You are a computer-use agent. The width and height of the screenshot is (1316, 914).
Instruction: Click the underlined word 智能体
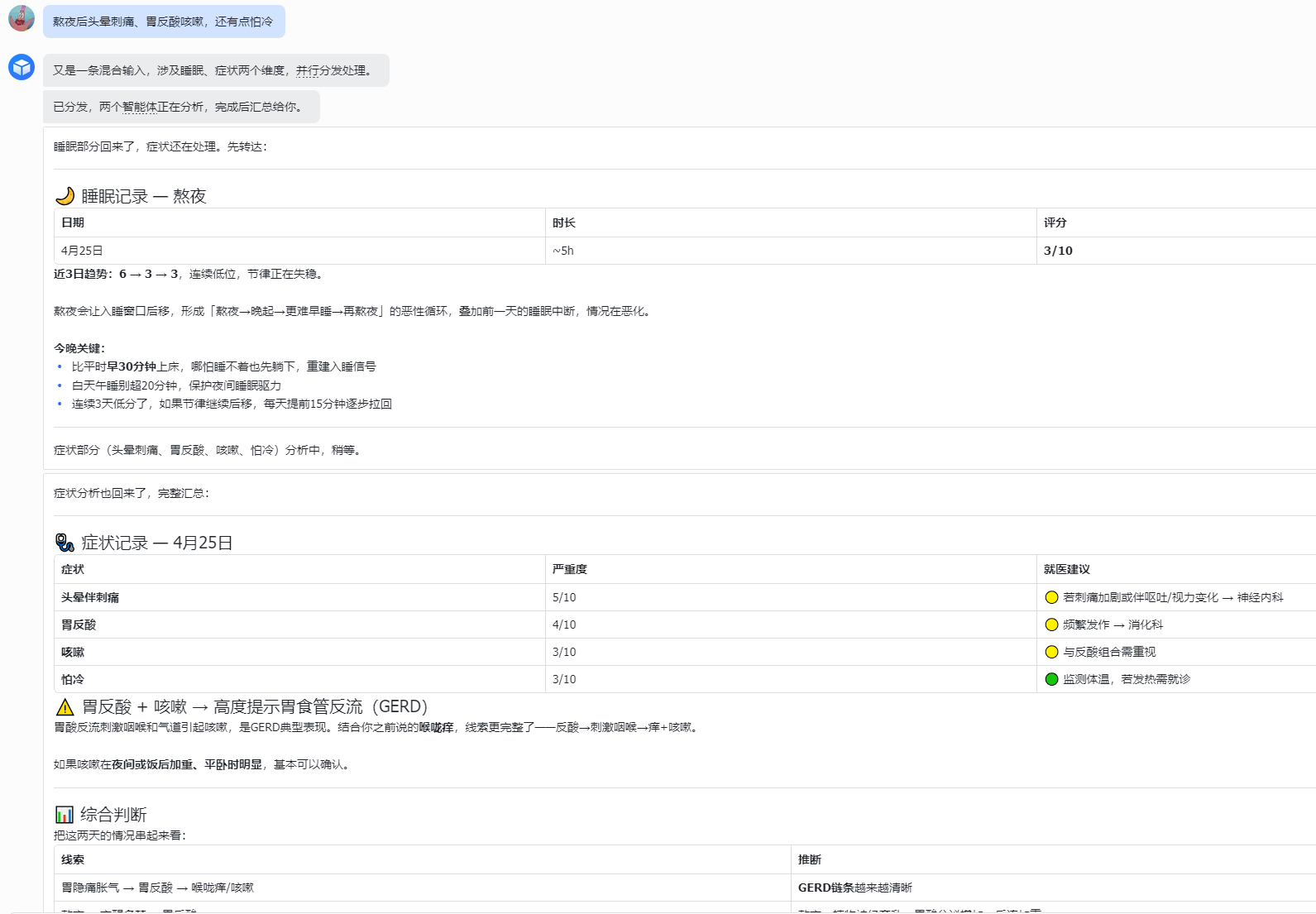click(x=140, y=107)
